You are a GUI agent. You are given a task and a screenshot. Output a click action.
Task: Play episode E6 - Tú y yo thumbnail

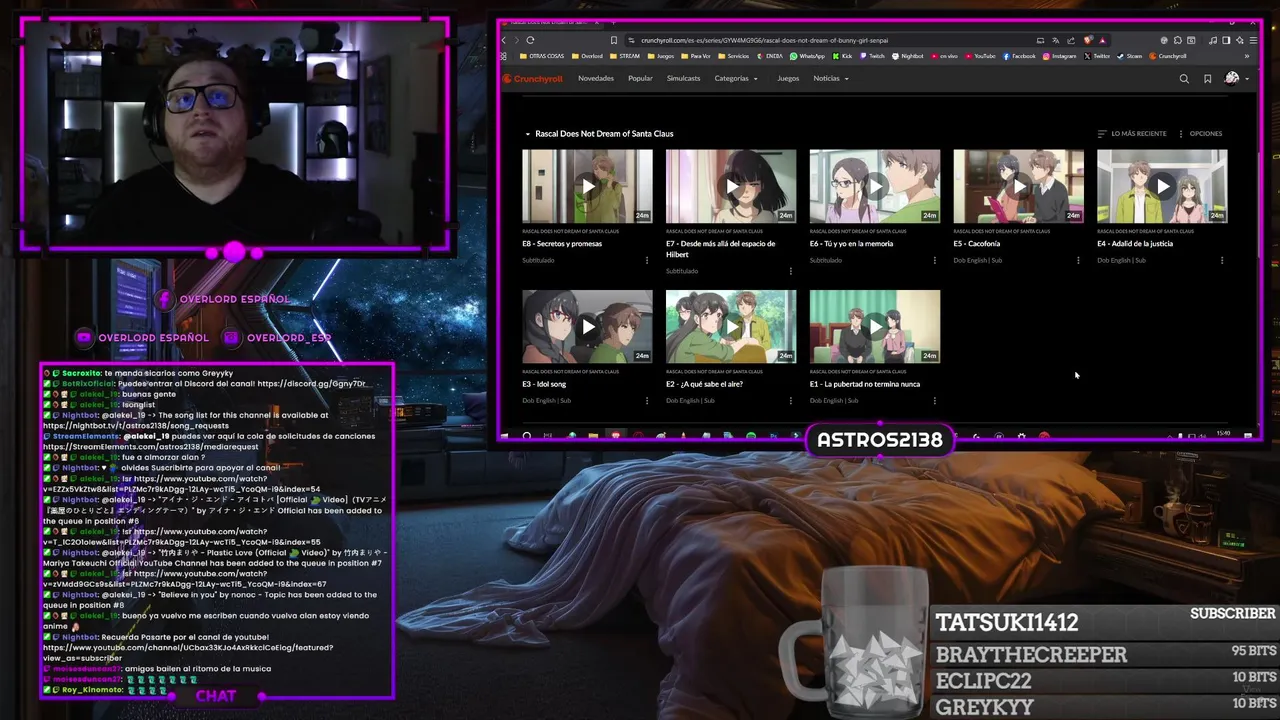click(875, 186)
